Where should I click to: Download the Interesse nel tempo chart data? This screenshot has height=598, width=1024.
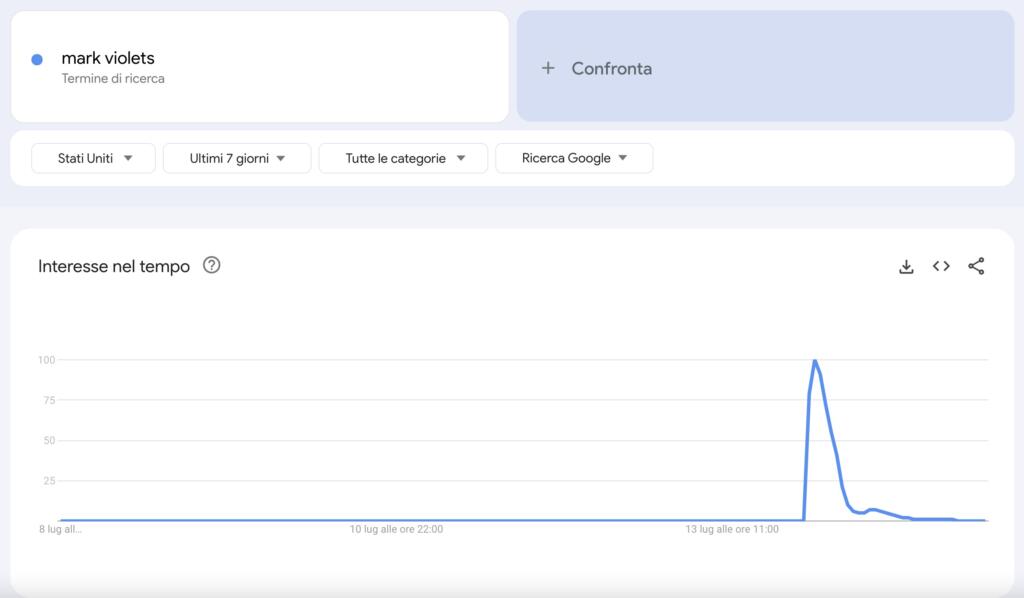point(906,266)
